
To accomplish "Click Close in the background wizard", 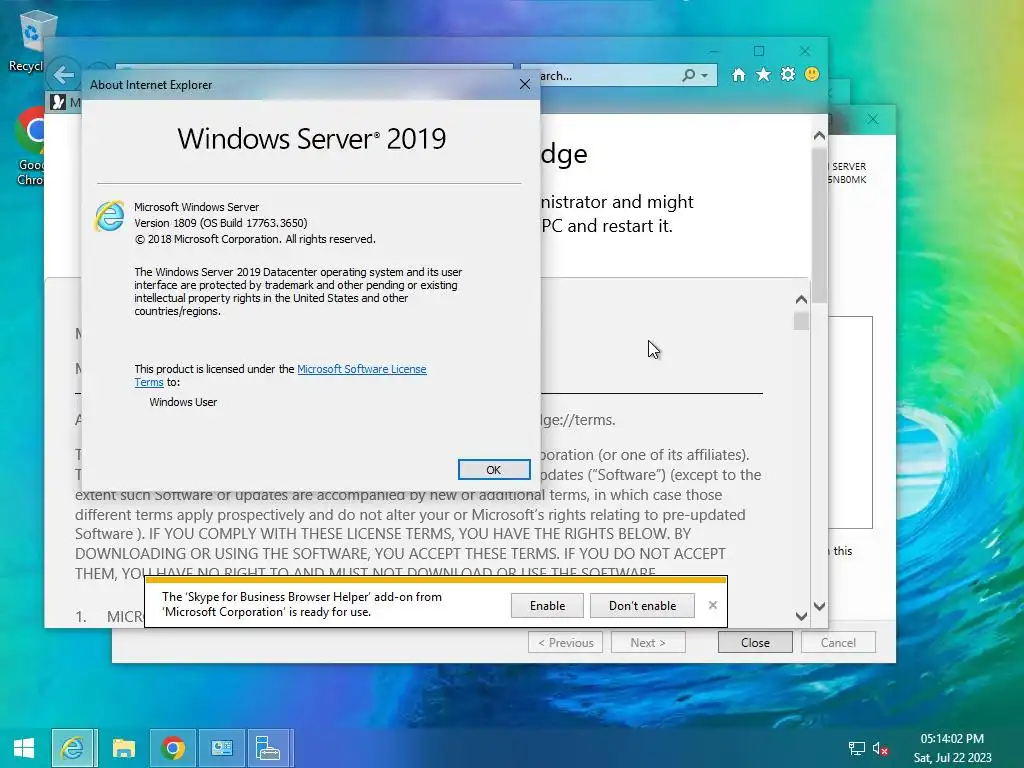I will click(x=755, y=643).
